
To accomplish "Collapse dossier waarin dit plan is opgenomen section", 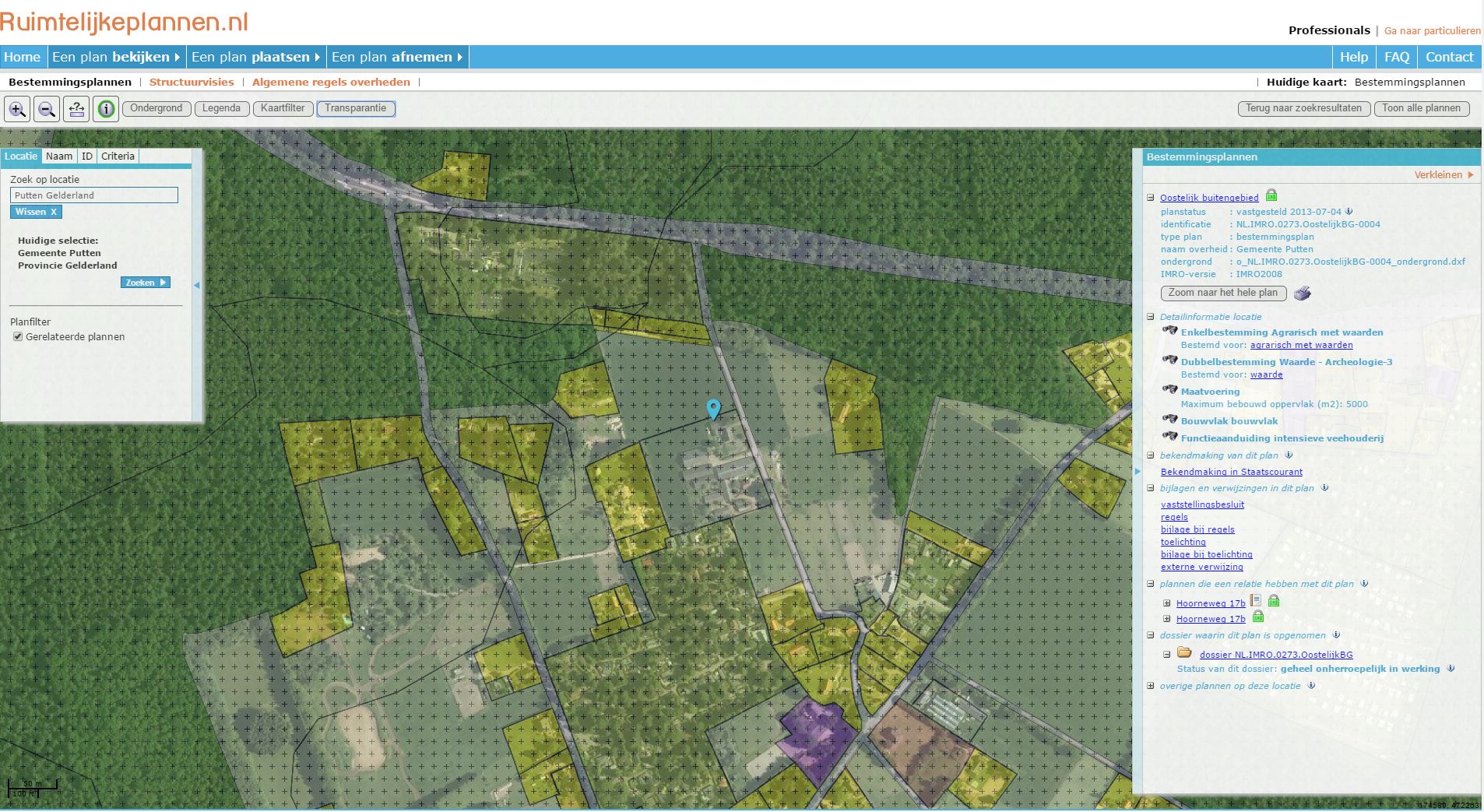I will coord(1151,635).
